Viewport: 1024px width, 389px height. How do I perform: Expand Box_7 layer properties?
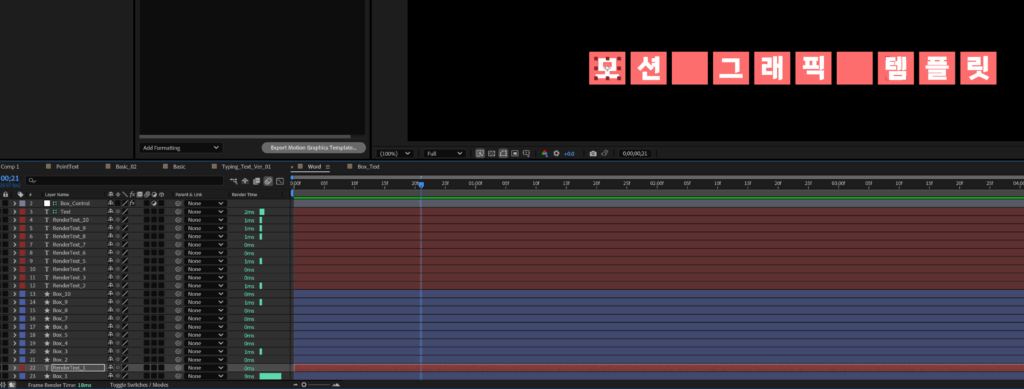14,319
